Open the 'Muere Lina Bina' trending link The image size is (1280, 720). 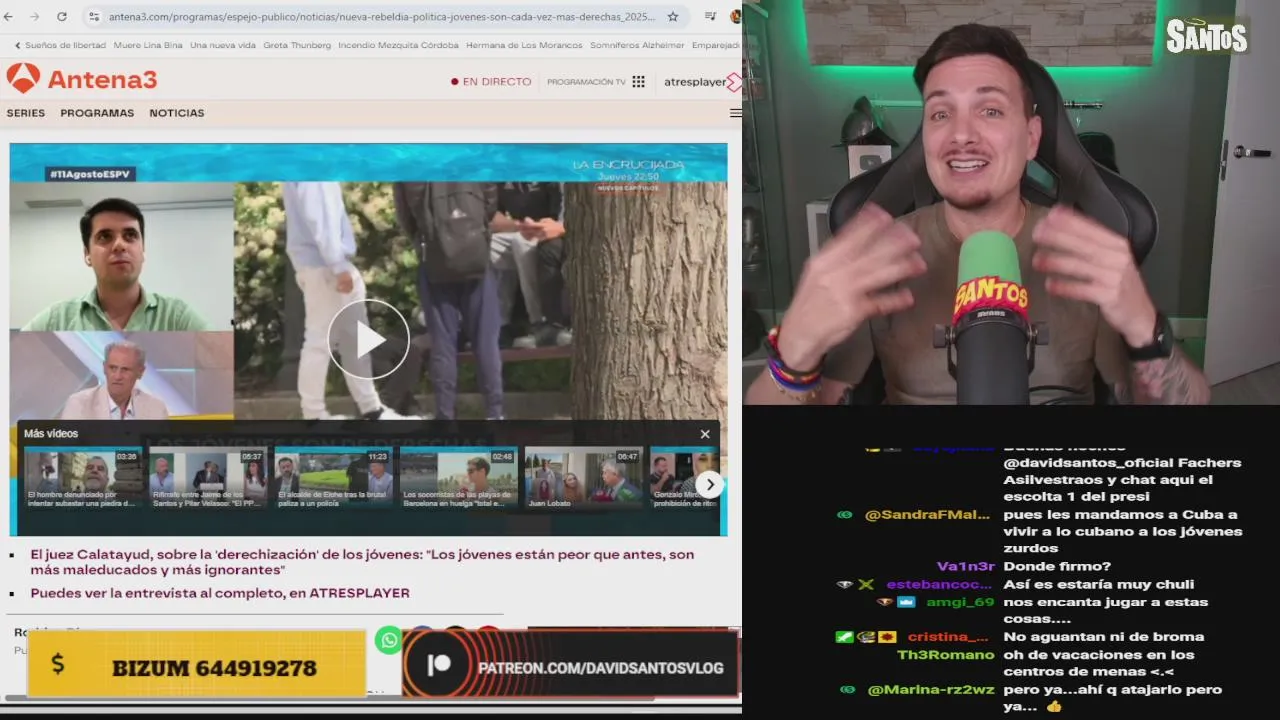pos(148,45)
